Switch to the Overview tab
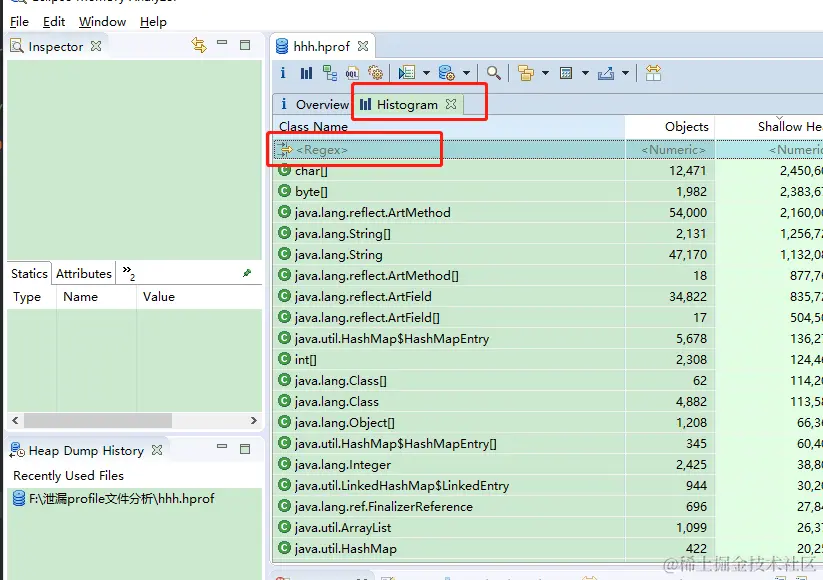 pos(314,104)
